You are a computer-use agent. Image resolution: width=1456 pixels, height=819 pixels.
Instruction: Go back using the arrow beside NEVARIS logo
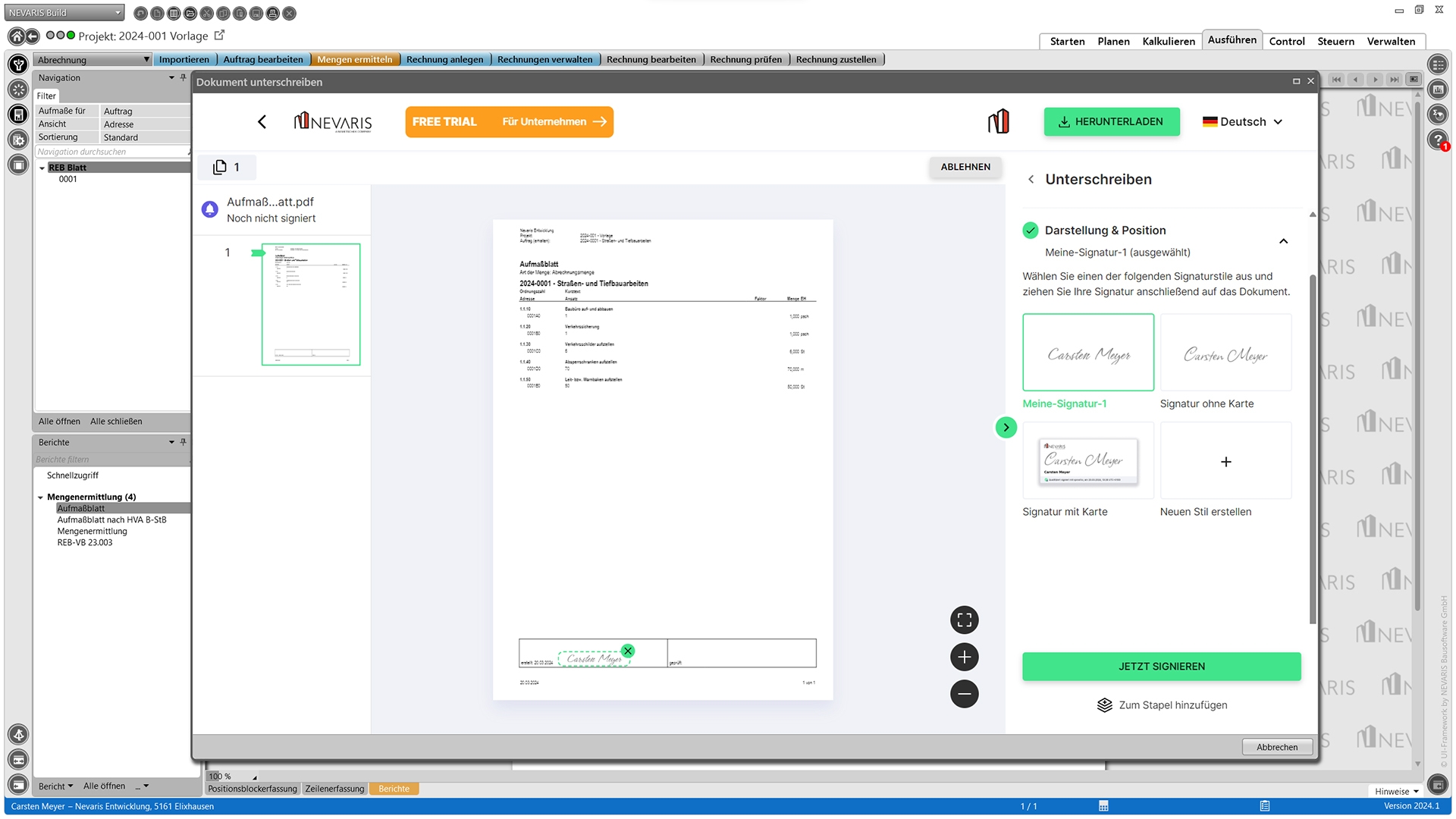point(262,121)
